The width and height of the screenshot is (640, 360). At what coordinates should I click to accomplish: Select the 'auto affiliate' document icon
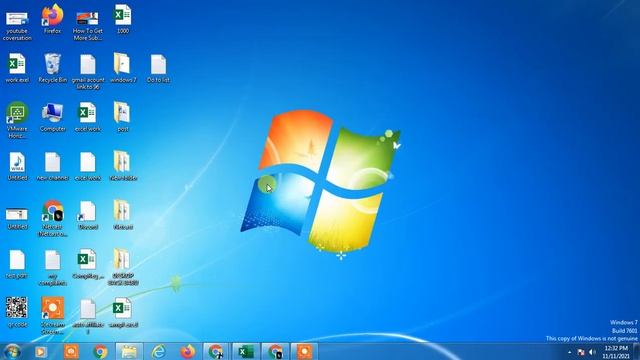click(x=87, y=316)
